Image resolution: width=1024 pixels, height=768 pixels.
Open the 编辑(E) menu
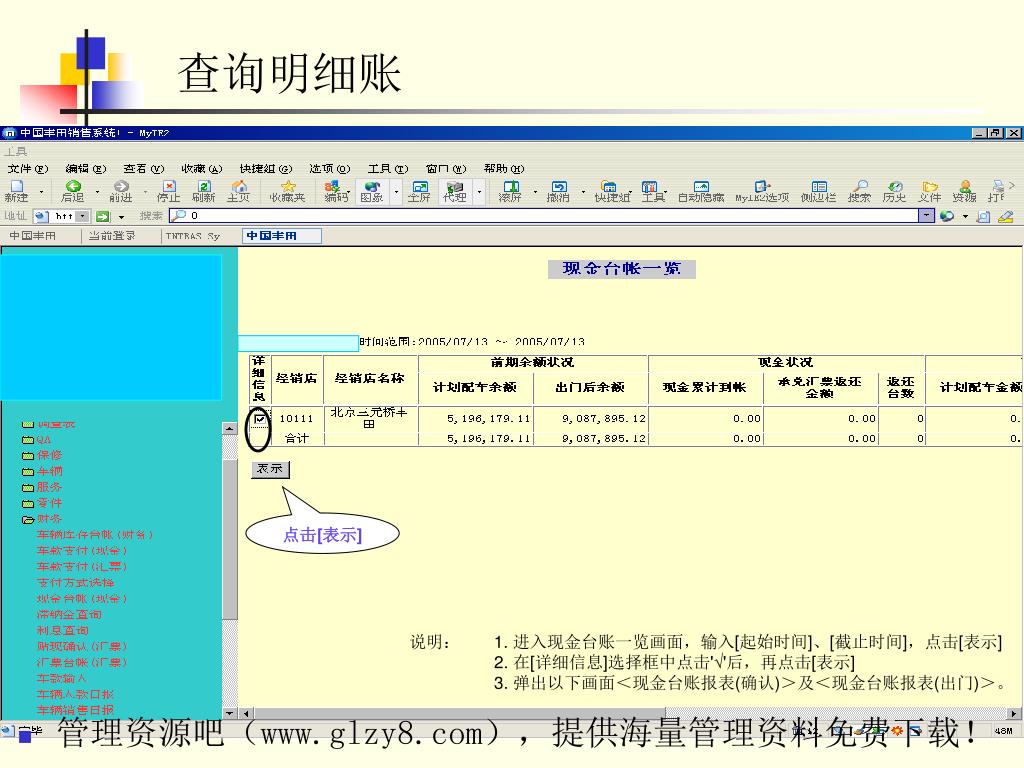point(86,168)
